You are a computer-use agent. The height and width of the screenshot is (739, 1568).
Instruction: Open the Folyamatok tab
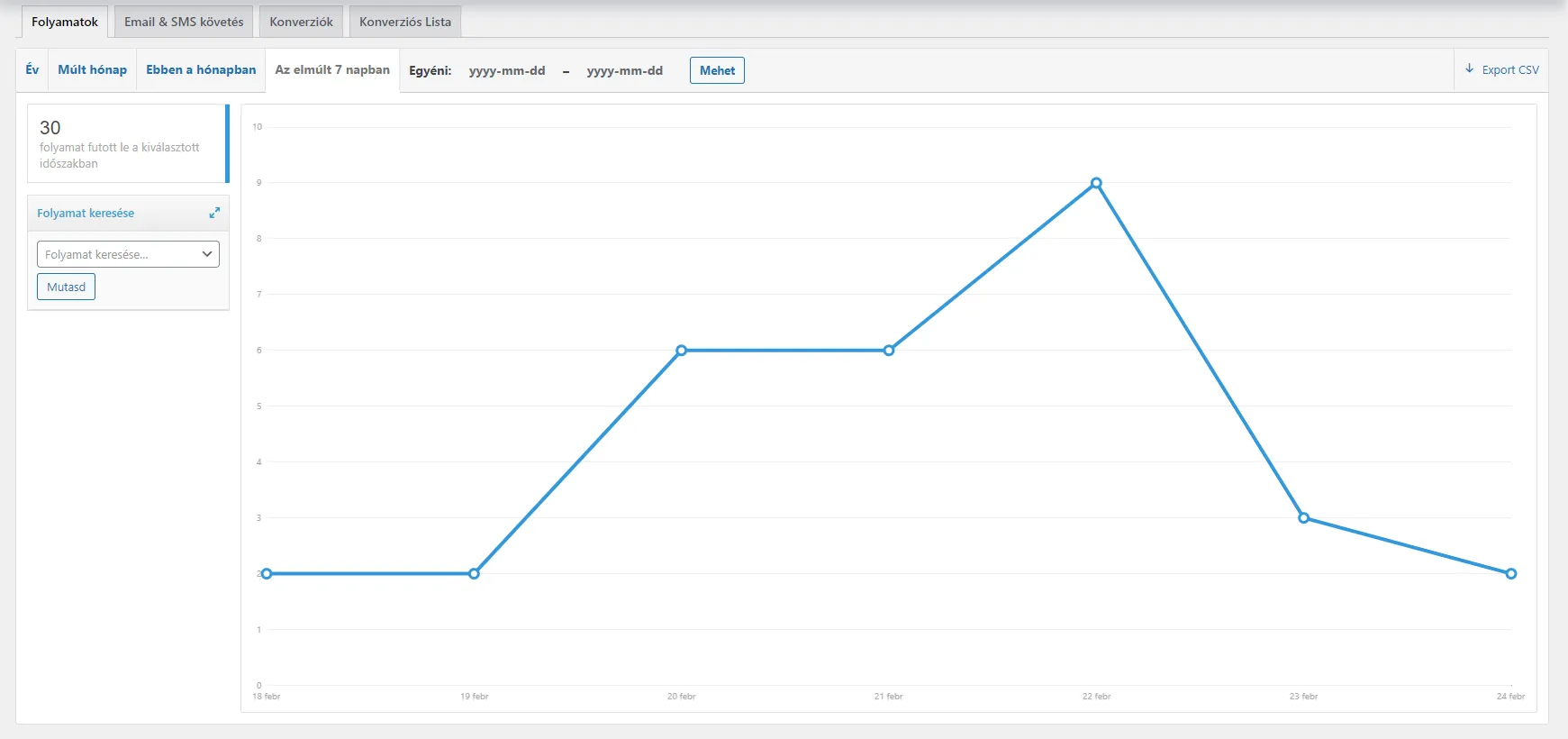(65, 22)
